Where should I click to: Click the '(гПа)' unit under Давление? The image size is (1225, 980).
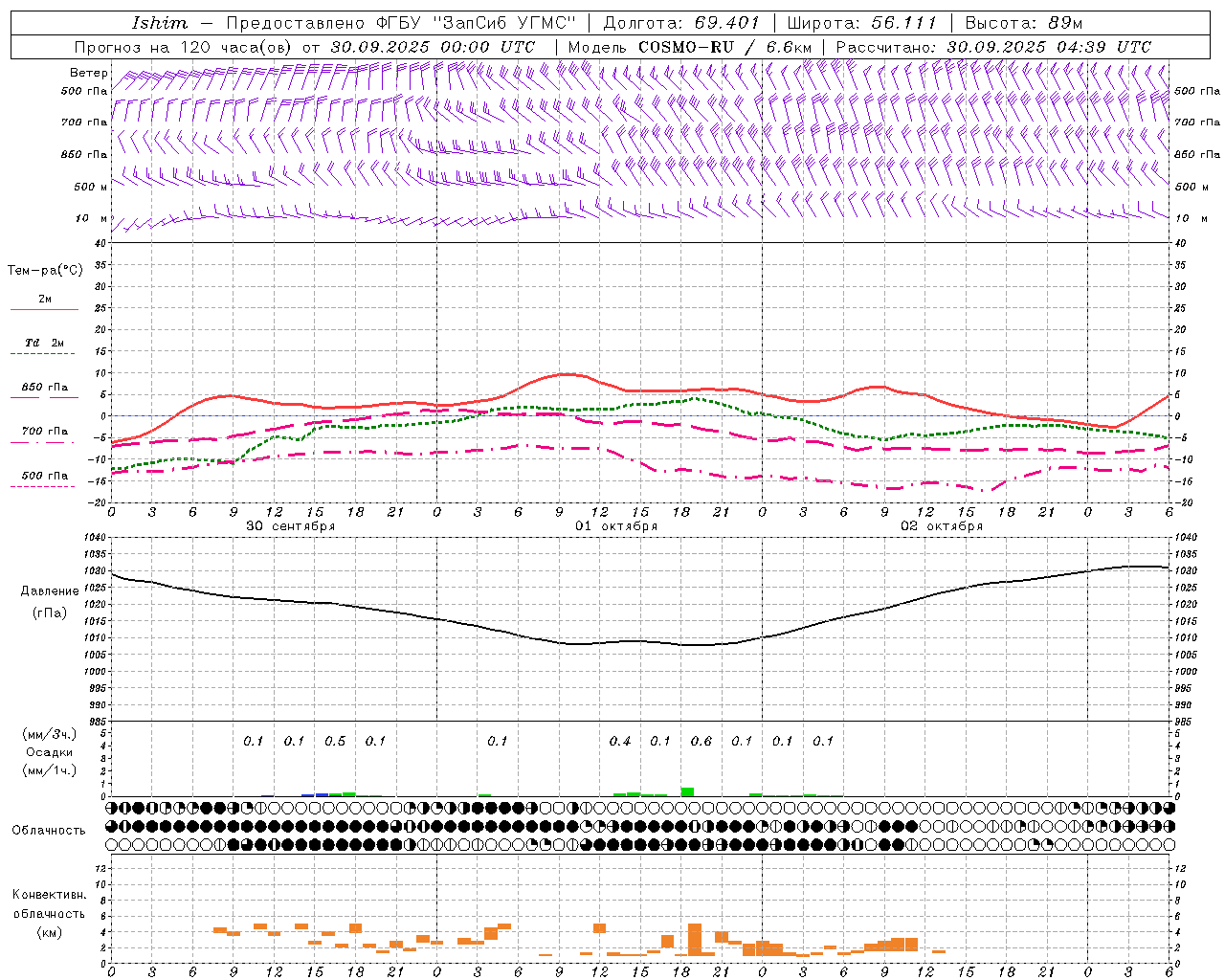50,613
